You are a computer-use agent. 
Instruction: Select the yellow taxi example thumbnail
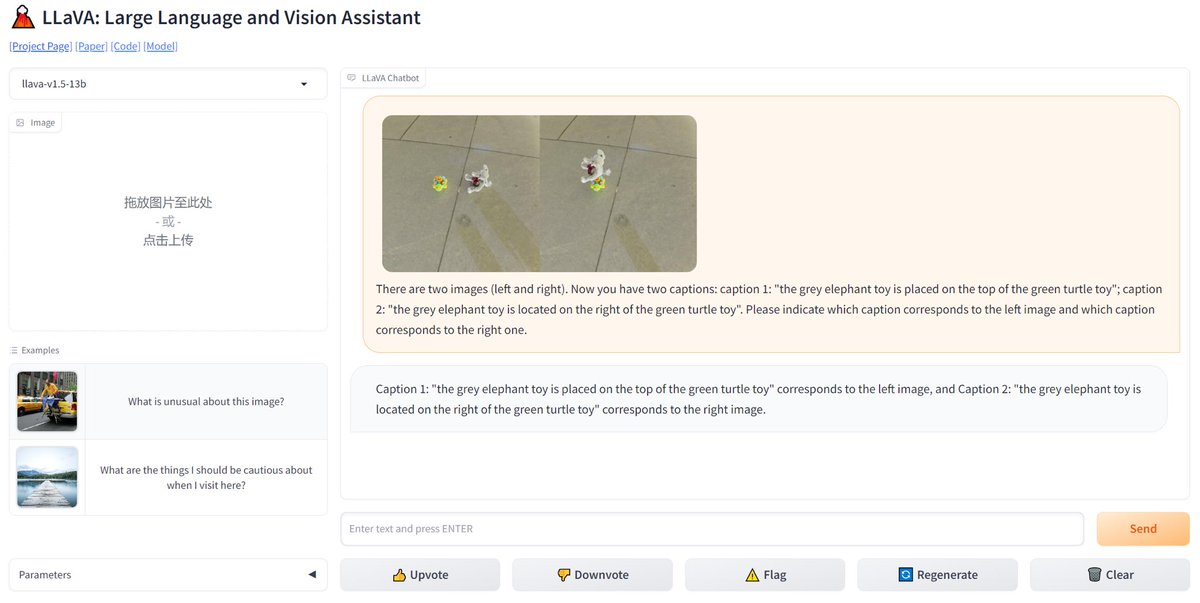[47, 401]
